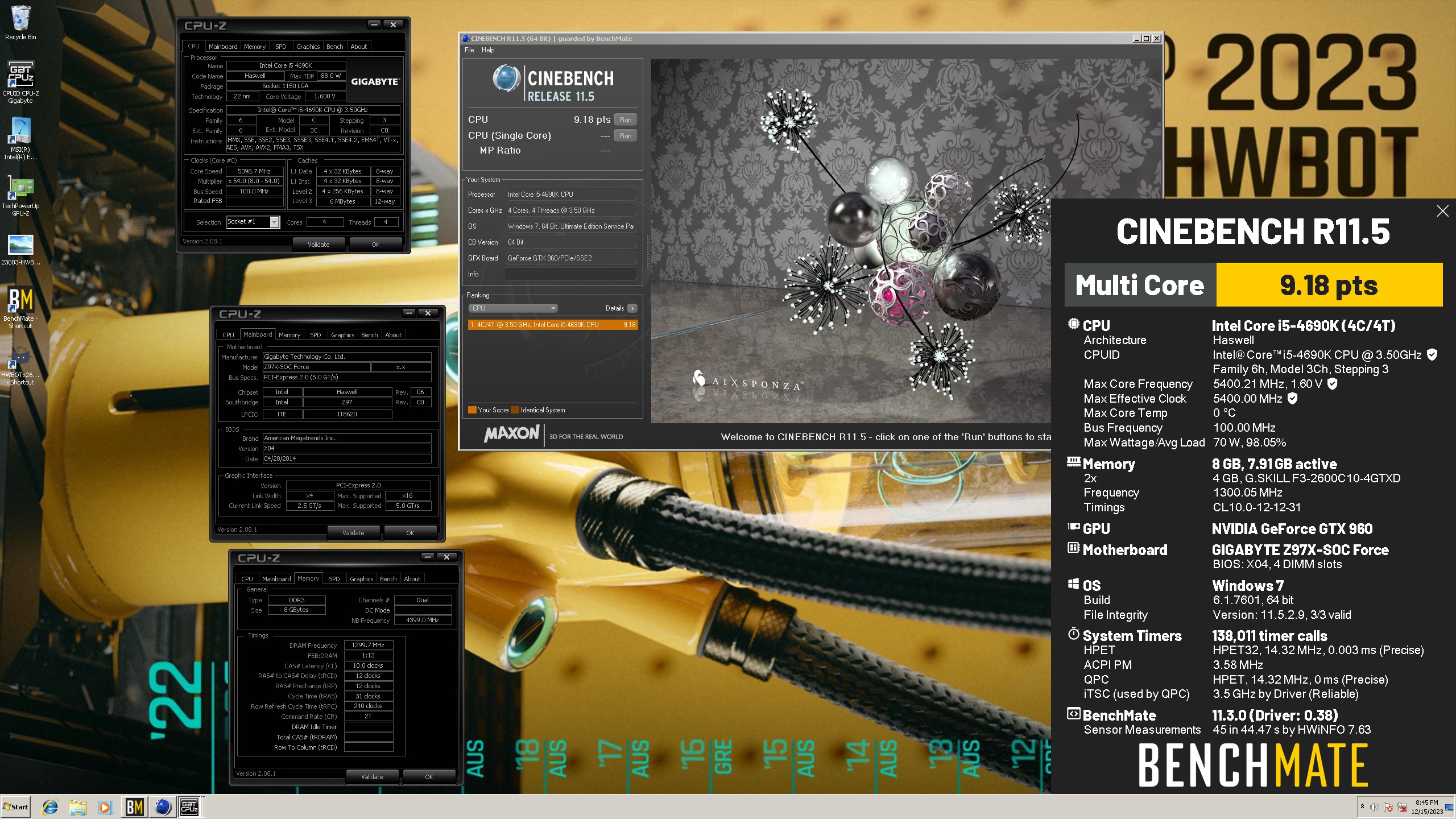
Task: Select Graphics tab in bottom CPU-Z window
Action: coord(362,579)
